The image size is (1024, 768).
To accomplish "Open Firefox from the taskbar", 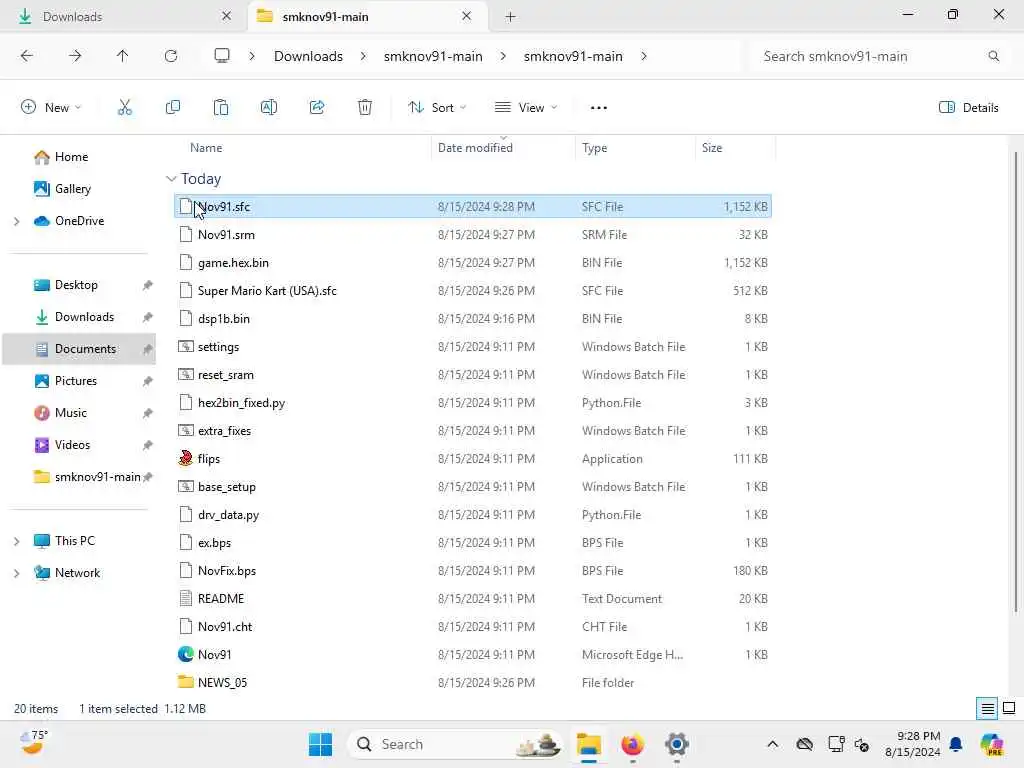I will click(x=632, y=744).
